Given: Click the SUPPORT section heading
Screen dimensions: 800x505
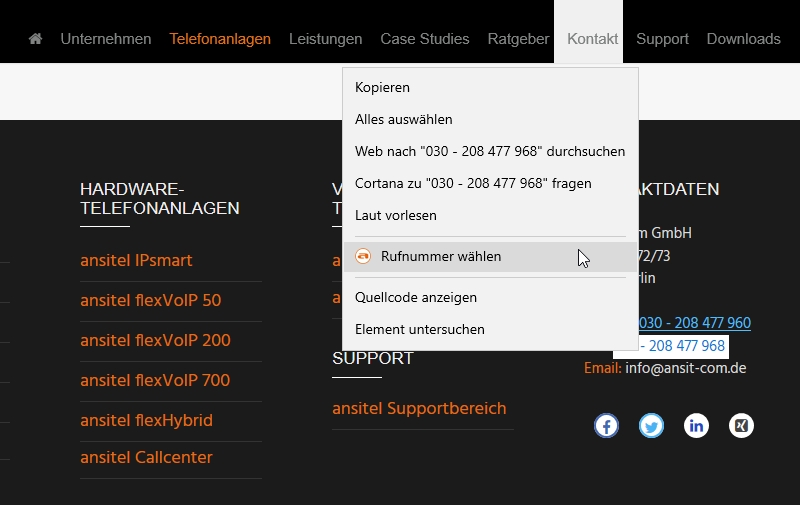Looking at the screenshot, I should click(373, 358).
